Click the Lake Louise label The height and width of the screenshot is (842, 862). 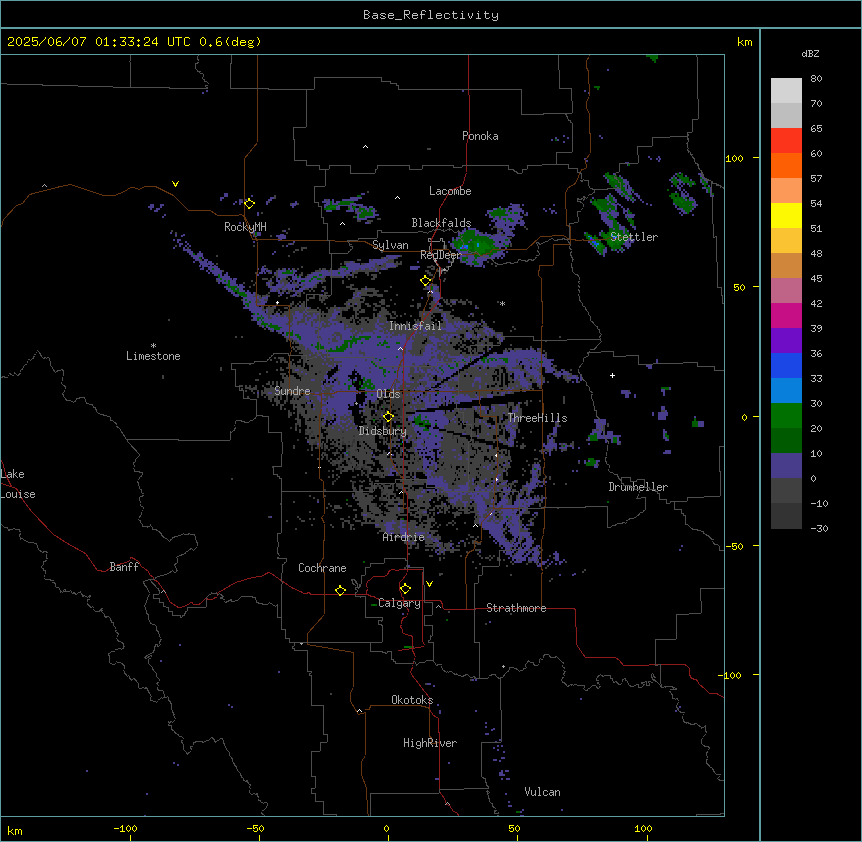18,484
